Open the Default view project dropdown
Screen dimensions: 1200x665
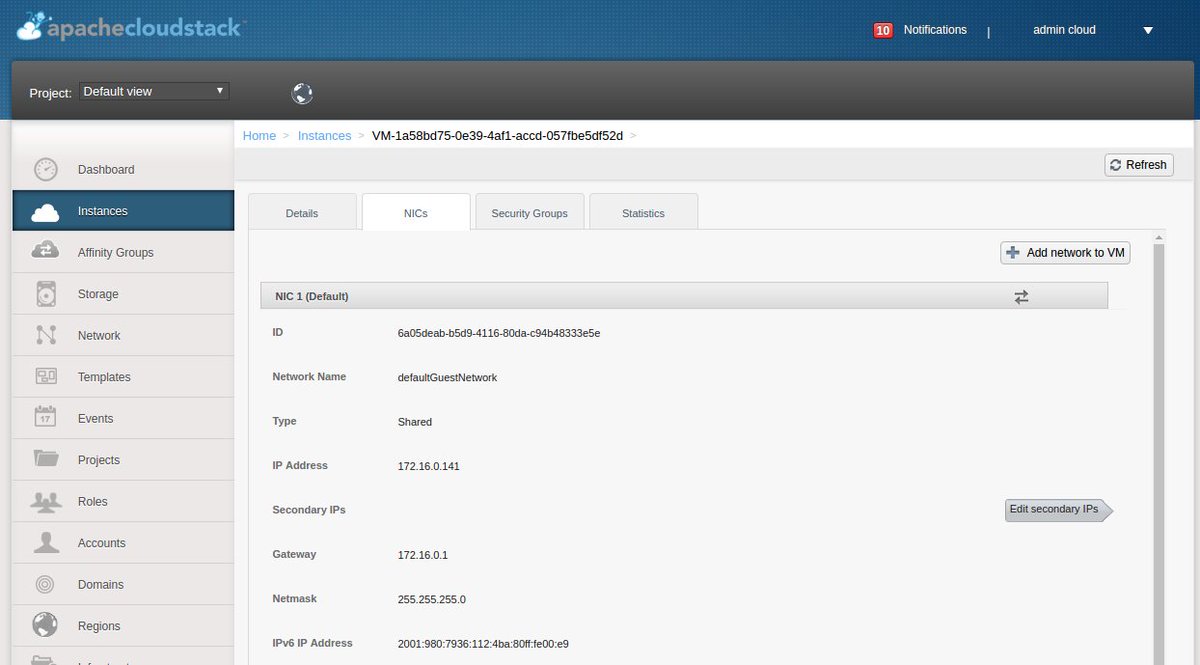(x=153, y=90)
